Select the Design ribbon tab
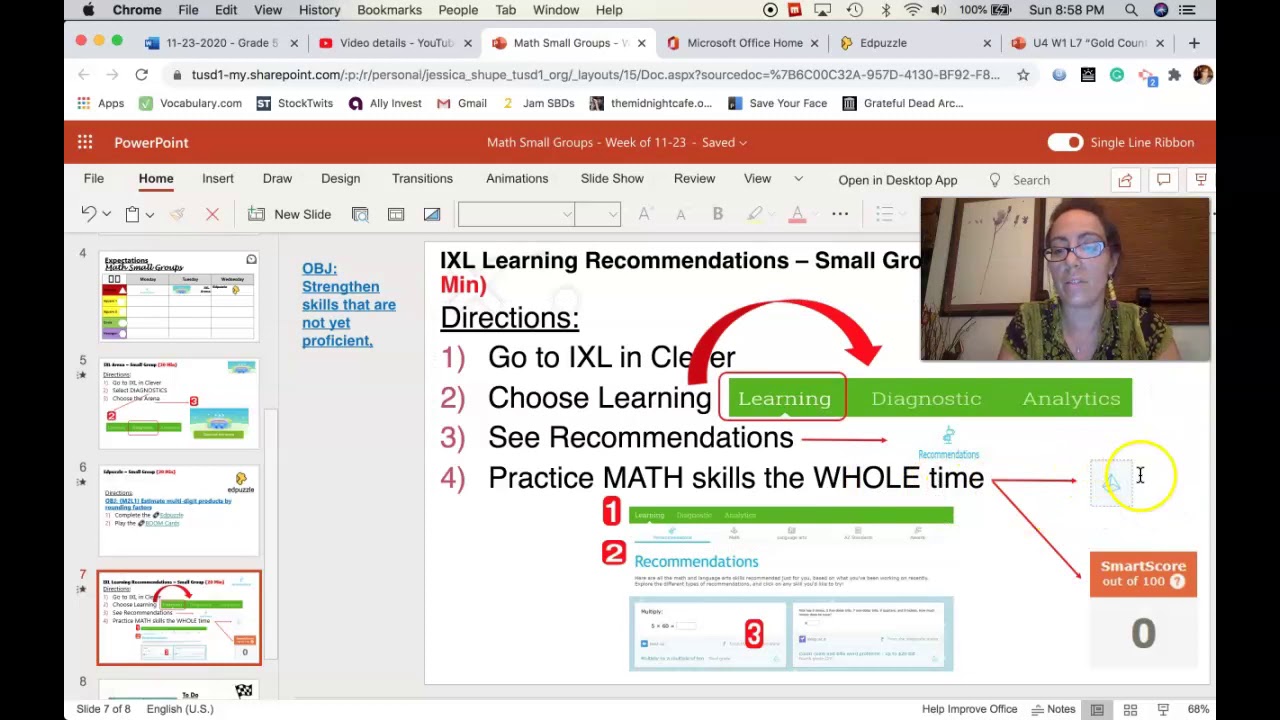The height and width of the screenshot is (720, 1280). [x=340, y=179]
